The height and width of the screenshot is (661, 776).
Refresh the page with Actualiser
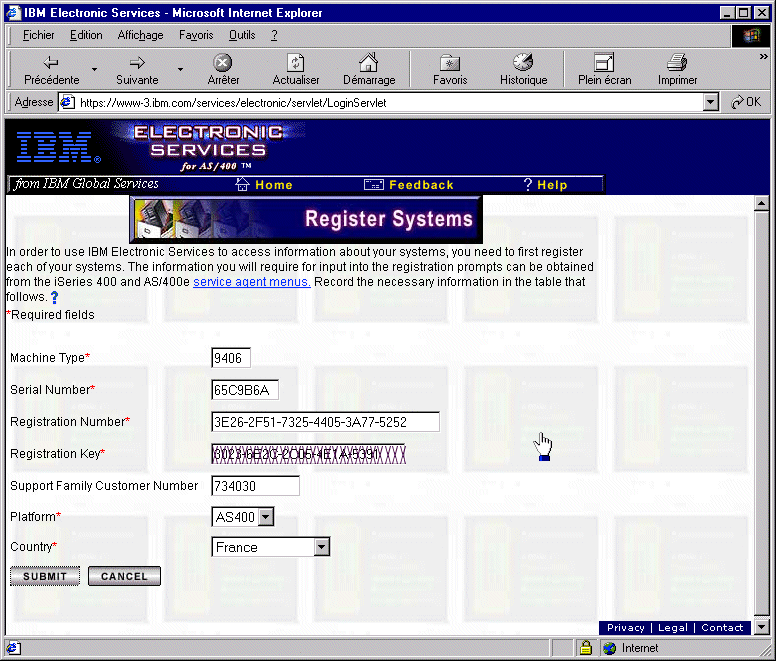tap(295, 70)
